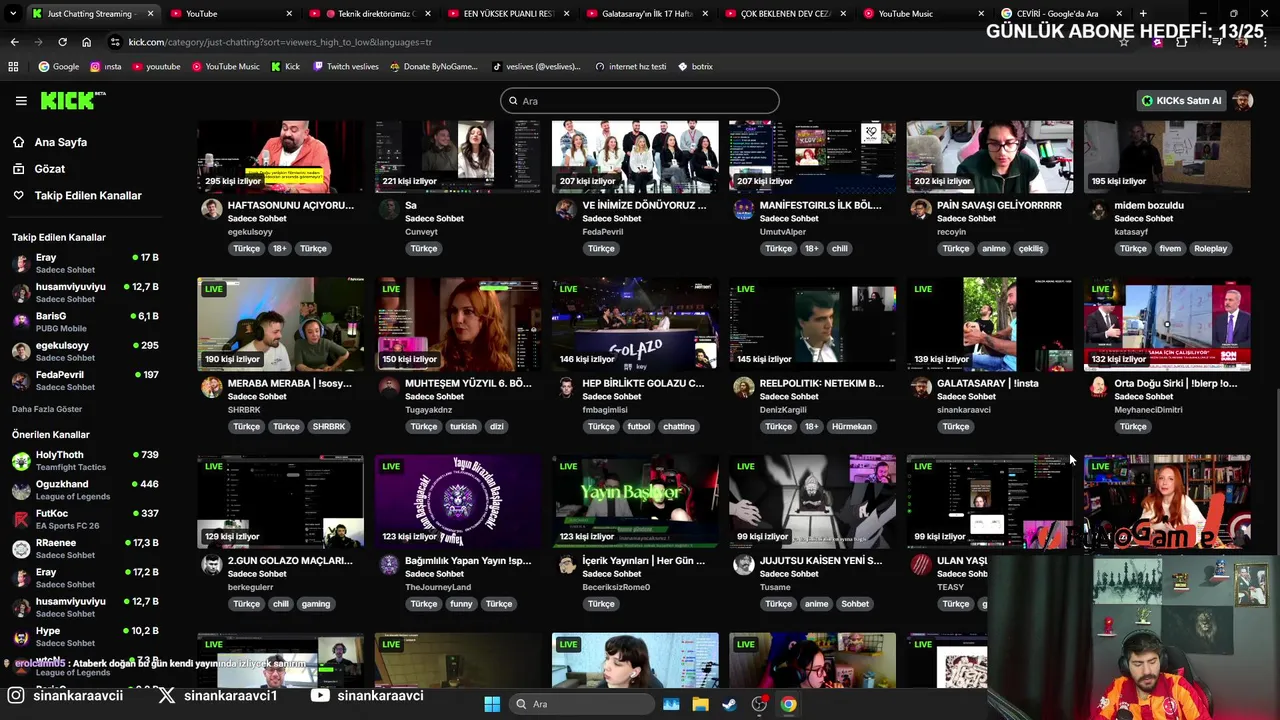Open the internet hız testi bookmark
The height and width of the screenshot is (720, 1280).
630,66
